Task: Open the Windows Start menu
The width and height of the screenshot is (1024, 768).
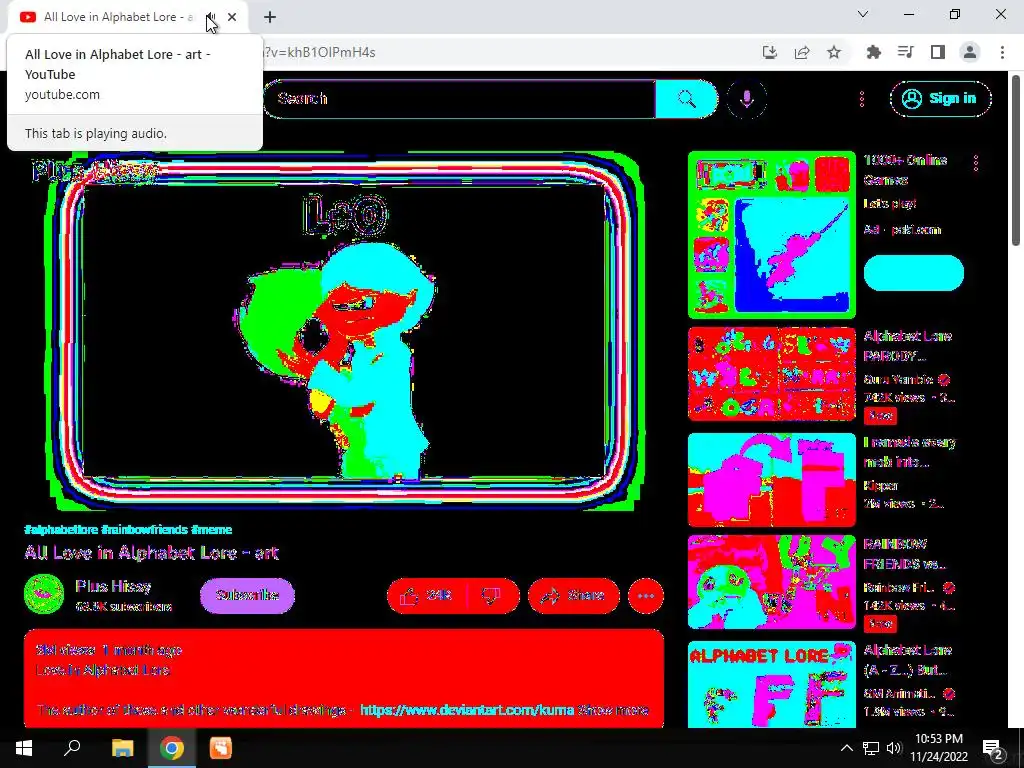Action: point(24,748)
